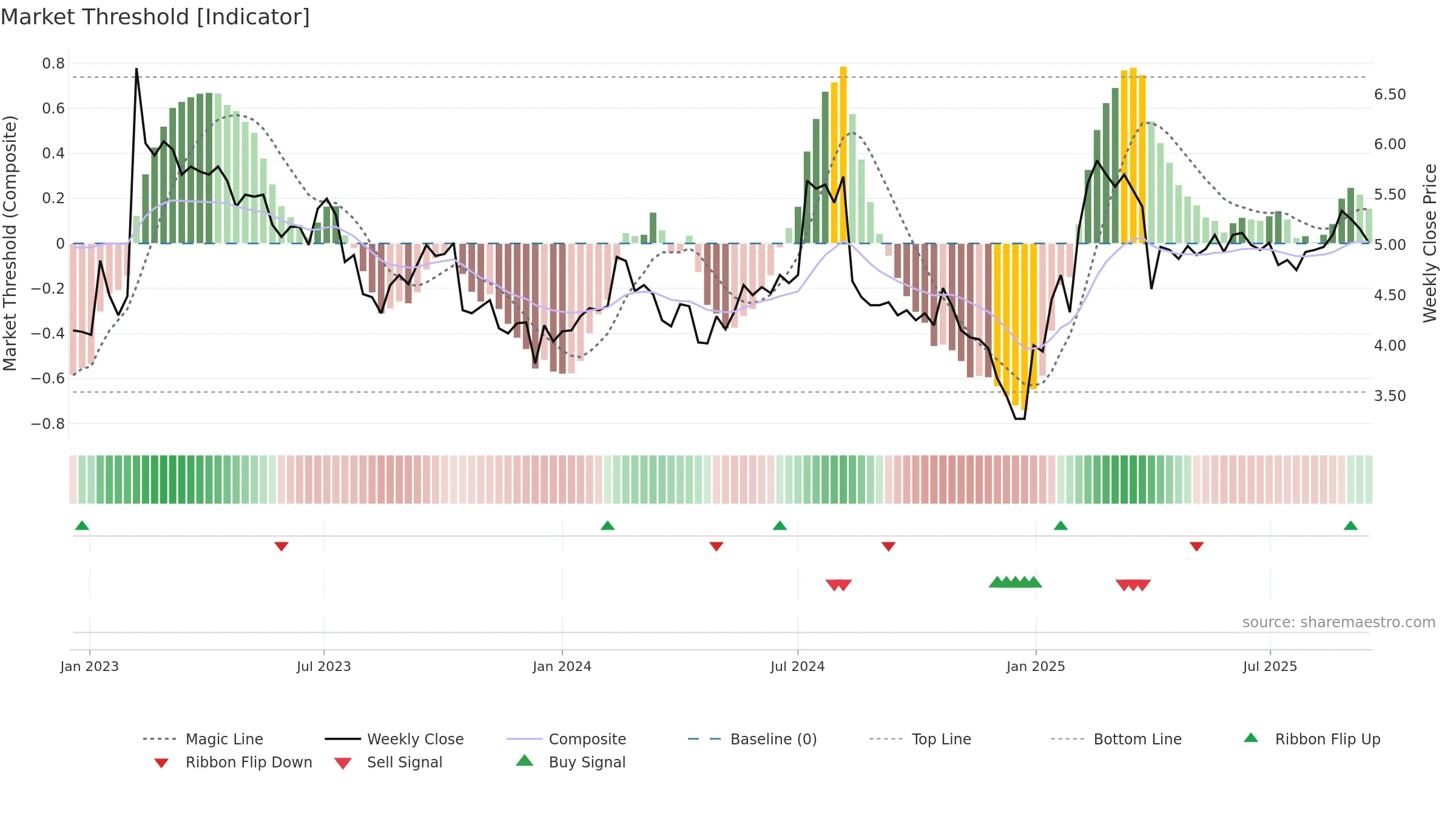Toggle the Ribbon Flip Down legend entry

tap(232, 762)
